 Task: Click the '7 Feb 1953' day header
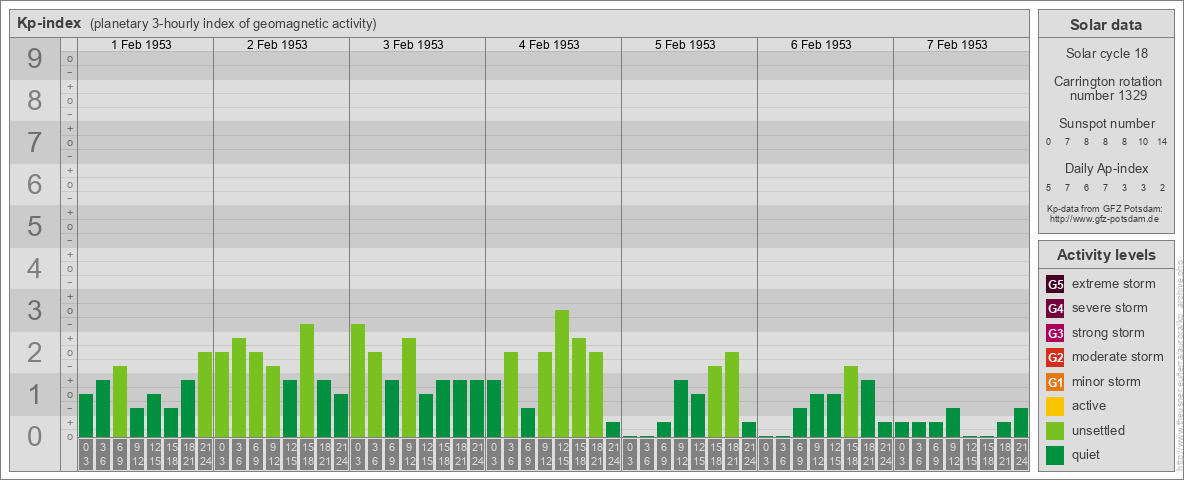pyautogui.click(x=957, y=45)
